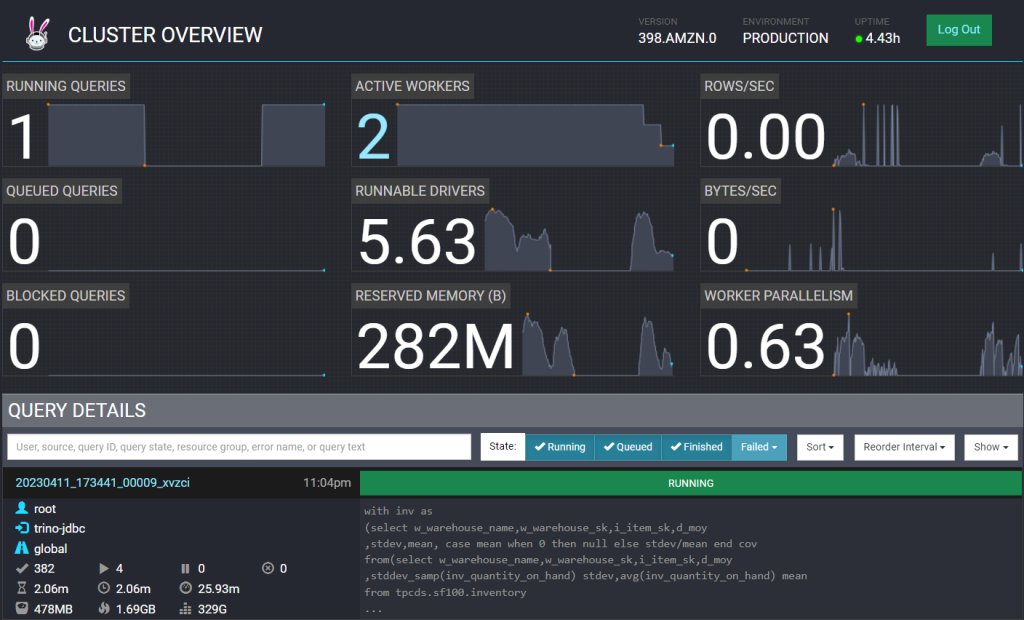This screenshot has width=1024, height=620.
Task: Toggle the Queued state filter
Action: [x=628, y=447]
